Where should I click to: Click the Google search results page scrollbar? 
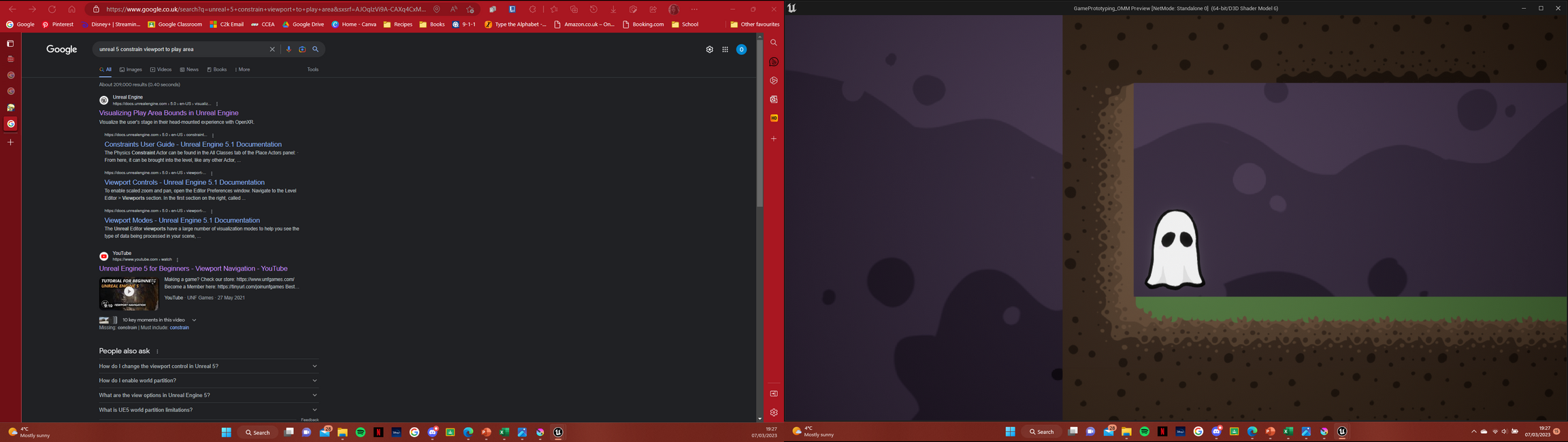click(x=759, y=122)
